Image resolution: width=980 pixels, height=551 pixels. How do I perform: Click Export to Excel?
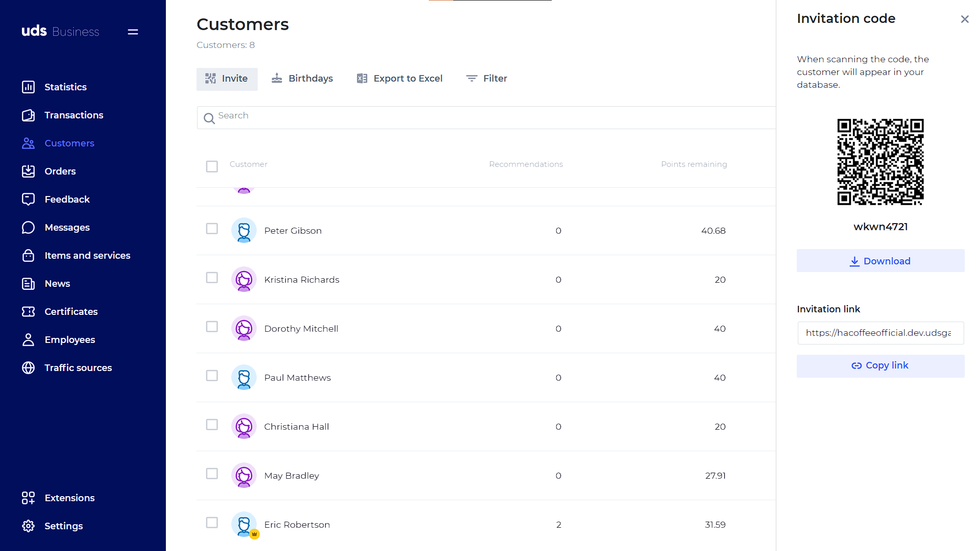400,79
